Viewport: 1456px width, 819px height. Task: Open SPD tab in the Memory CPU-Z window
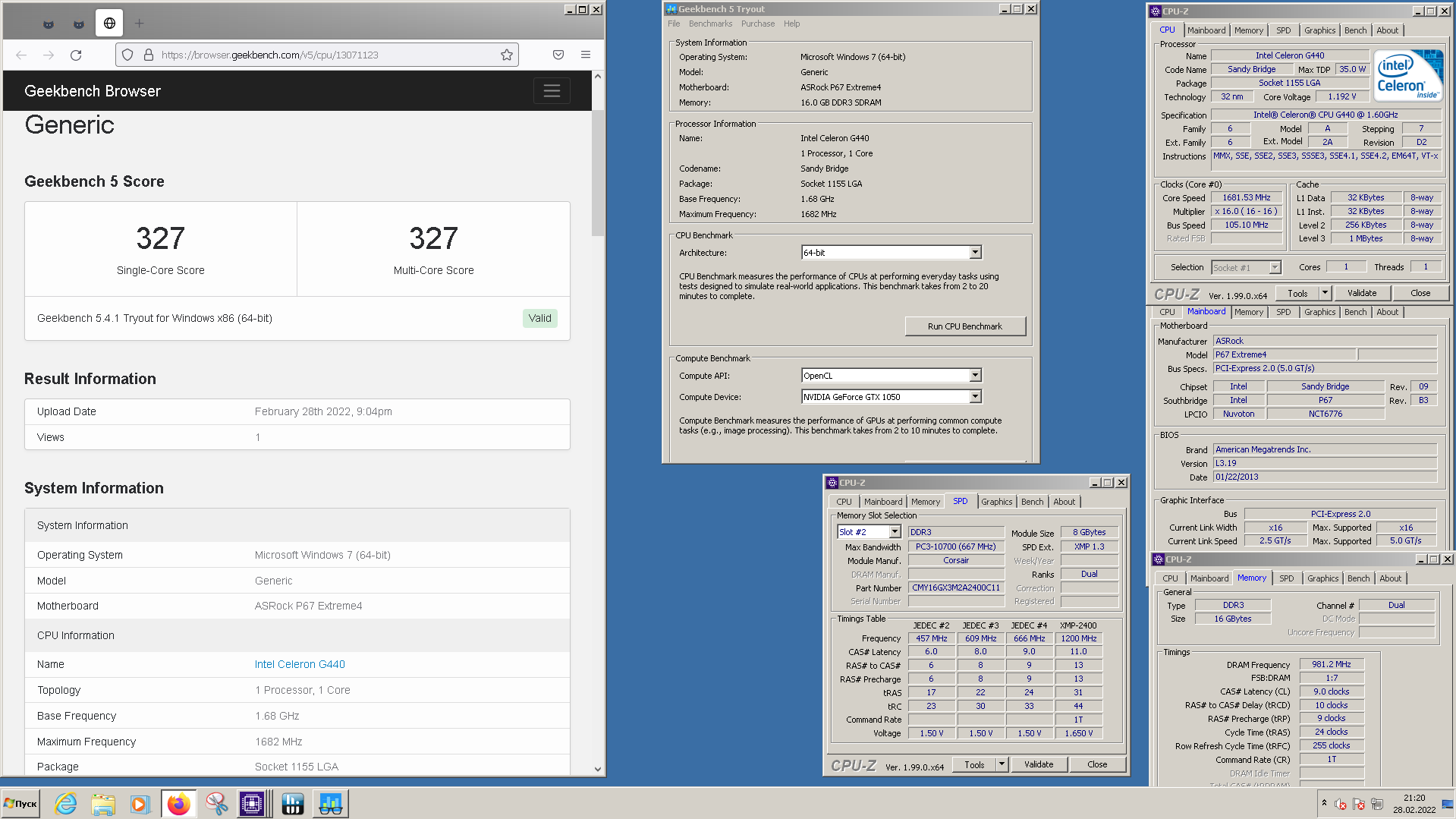click(1286, 578)
